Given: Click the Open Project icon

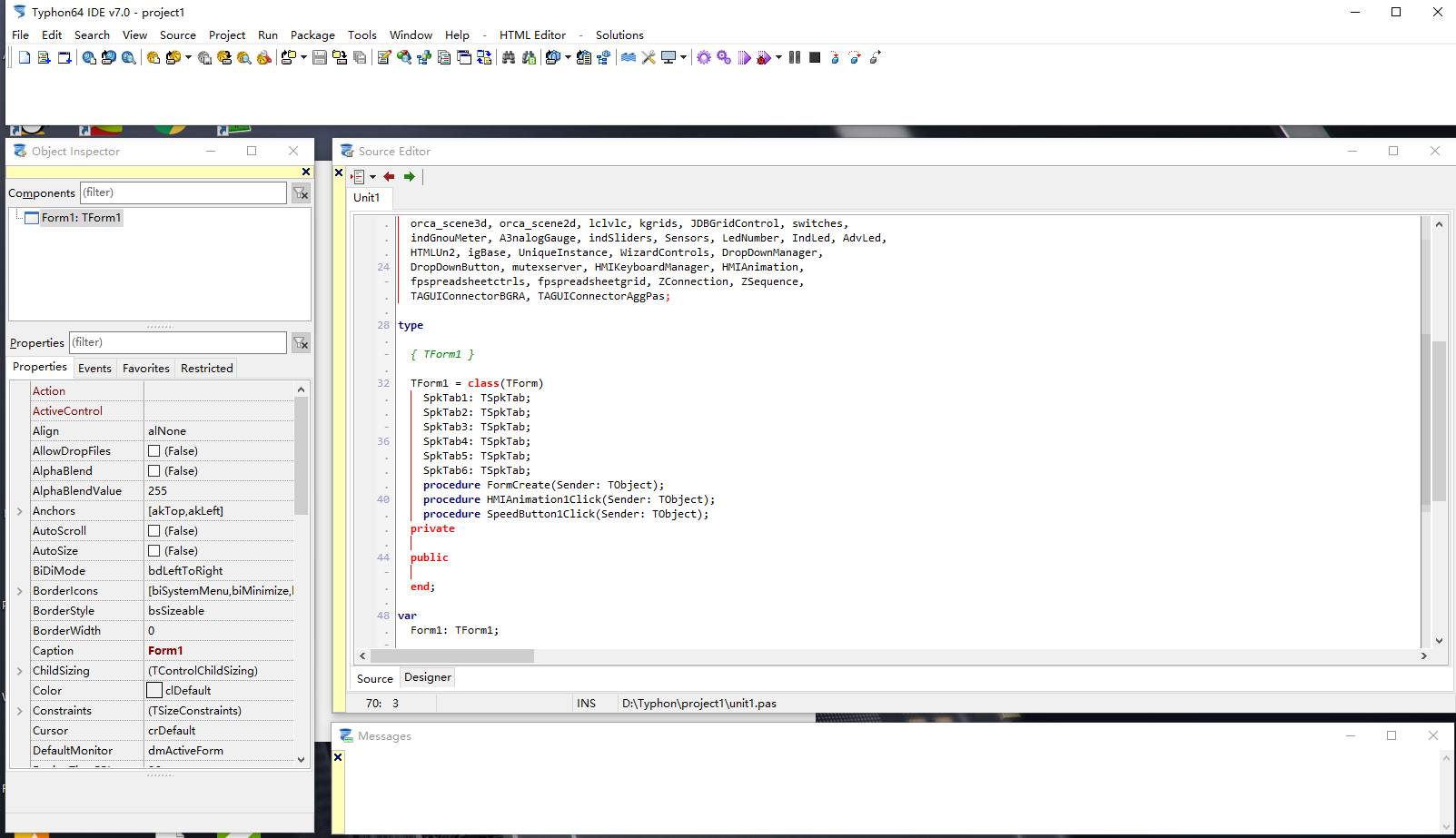Looking at the screenshot, I should [173, 57].
